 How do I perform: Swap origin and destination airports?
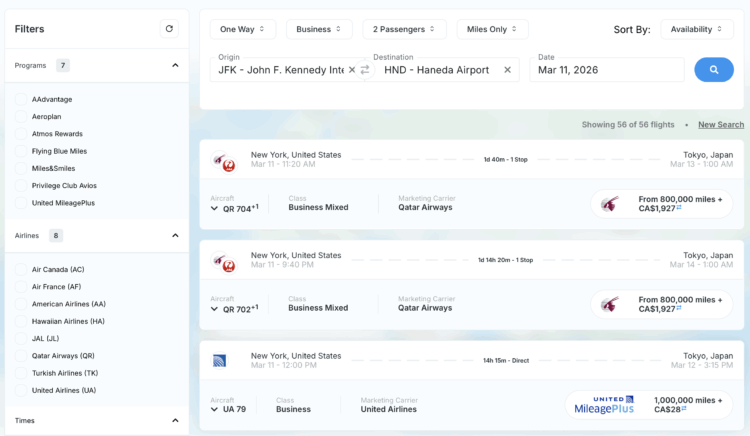point(365,70)
